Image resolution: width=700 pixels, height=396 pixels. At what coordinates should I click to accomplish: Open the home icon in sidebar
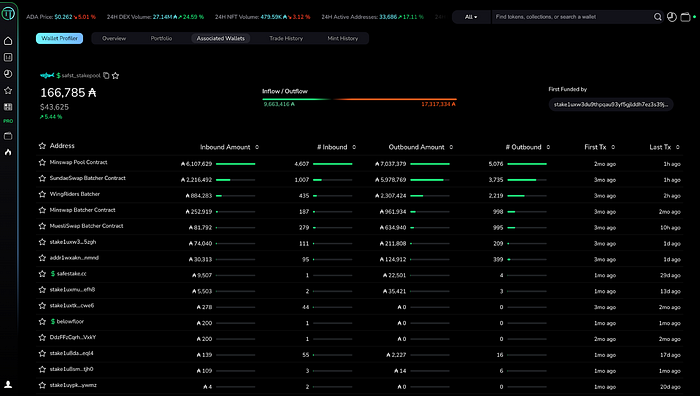coord(8,41)
